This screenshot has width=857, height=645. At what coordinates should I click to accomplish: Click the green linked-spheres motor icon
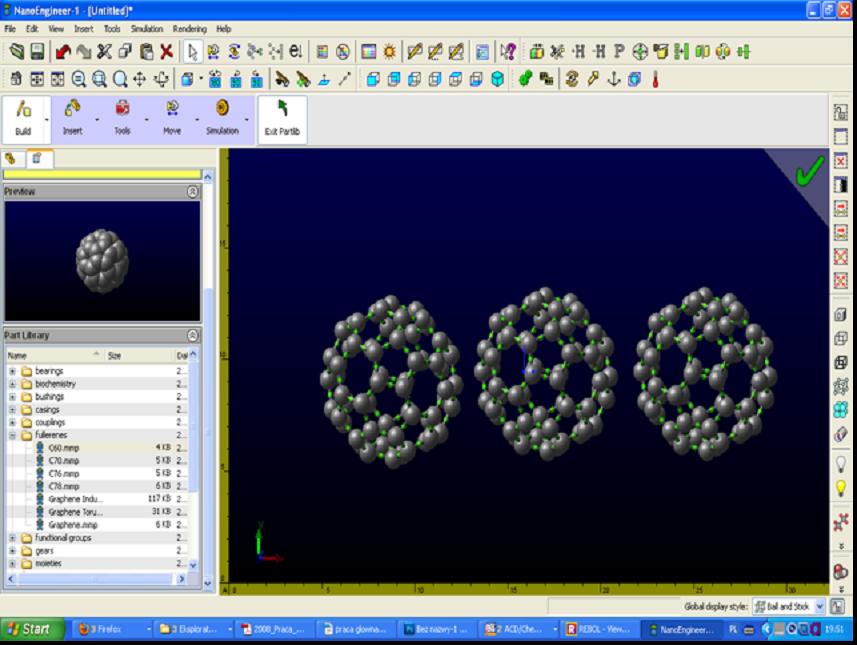[526, 79]
